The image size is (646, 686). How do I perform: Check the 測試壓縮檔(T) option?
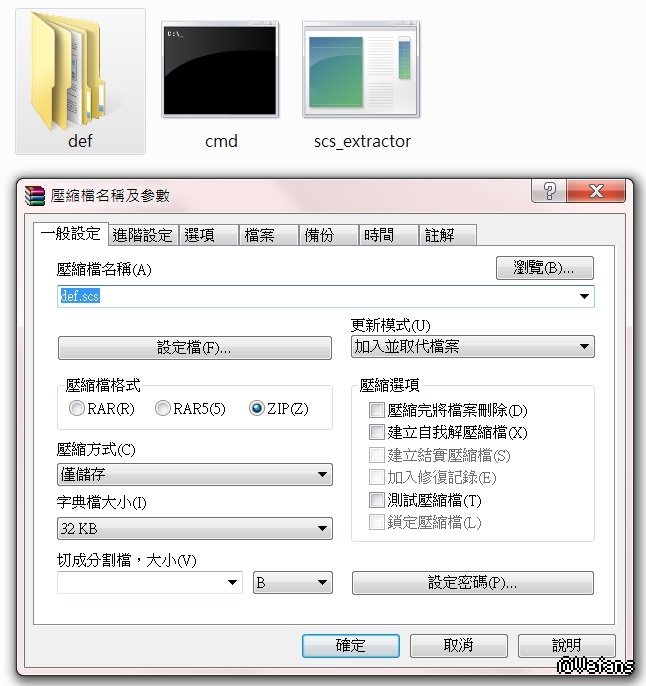click(377, 500)
